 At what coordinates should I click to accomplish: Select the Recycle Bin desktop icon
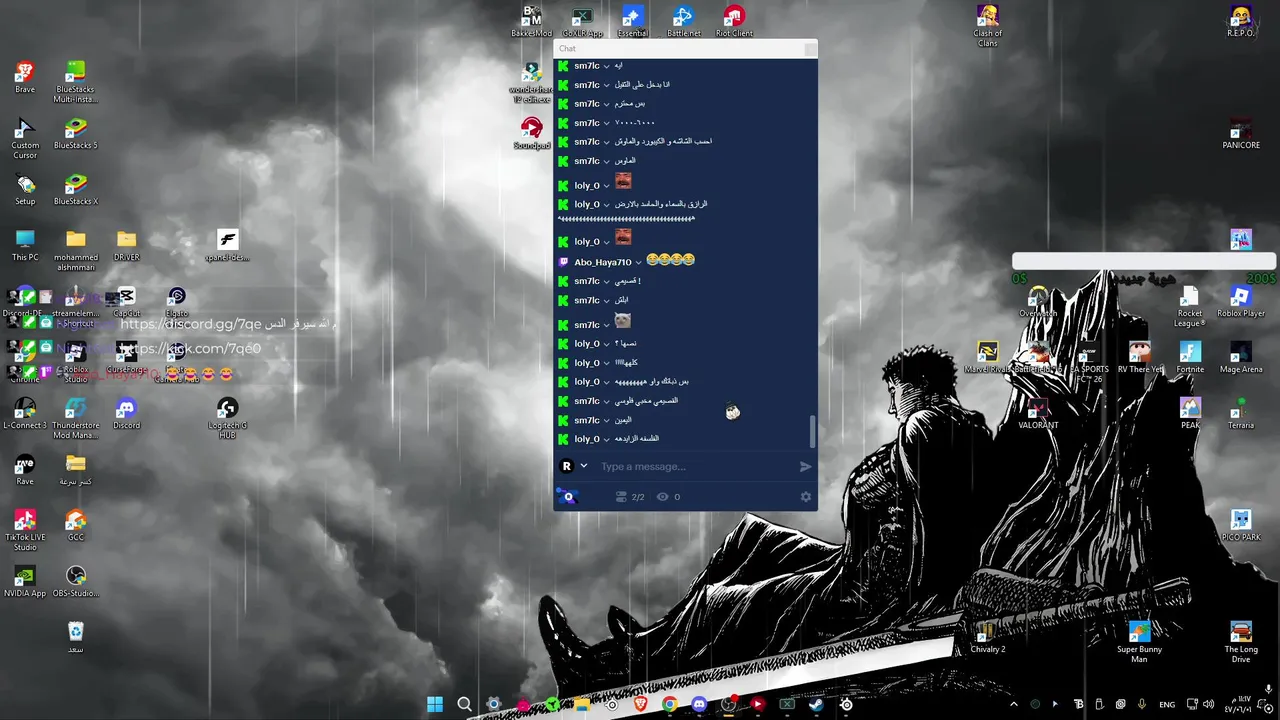(76, 637)
